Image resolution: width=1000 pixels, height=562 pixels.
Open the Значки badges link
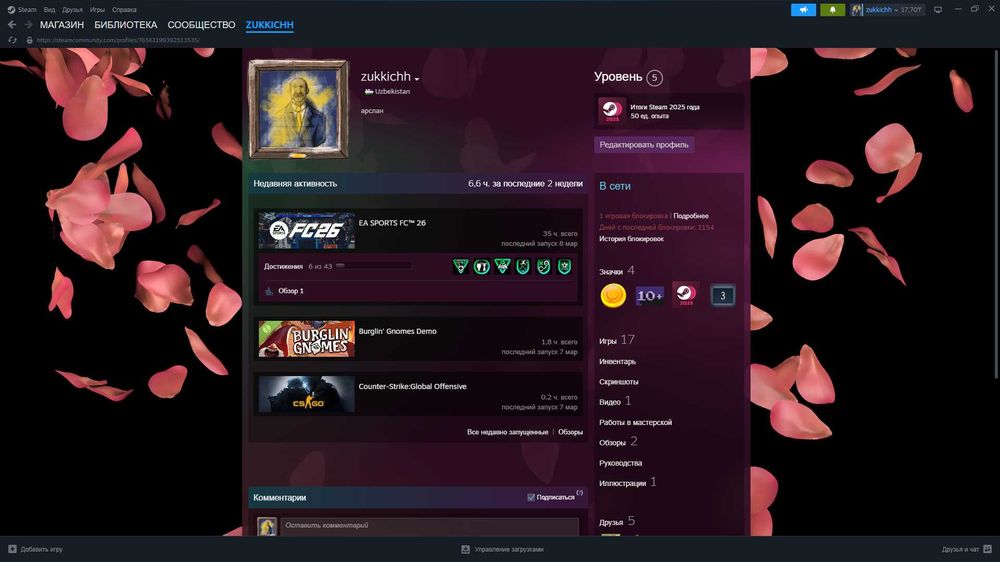[617, 270]
